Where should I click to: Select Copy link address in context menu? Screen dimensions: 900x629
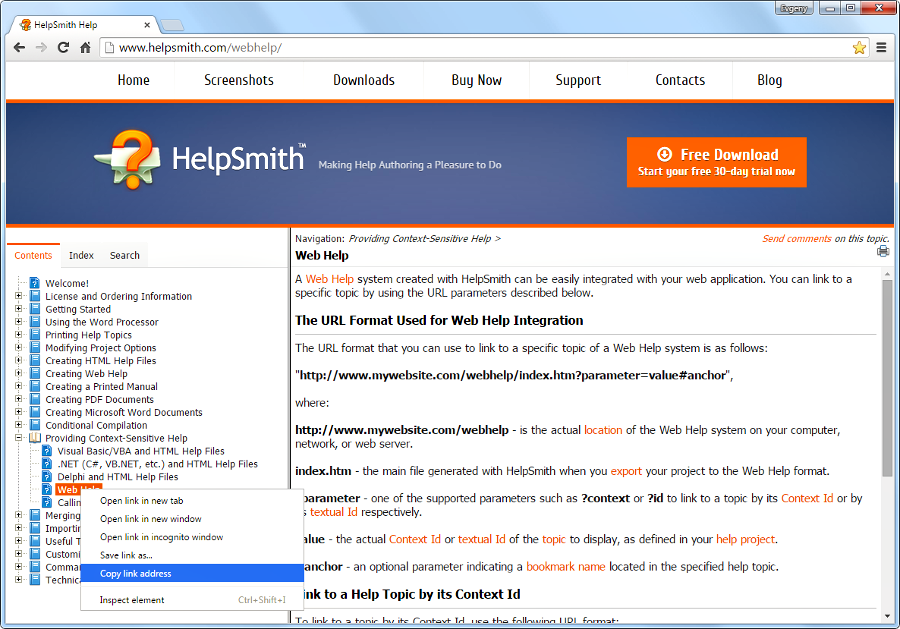pyautogui.click(x=192, y=573)
